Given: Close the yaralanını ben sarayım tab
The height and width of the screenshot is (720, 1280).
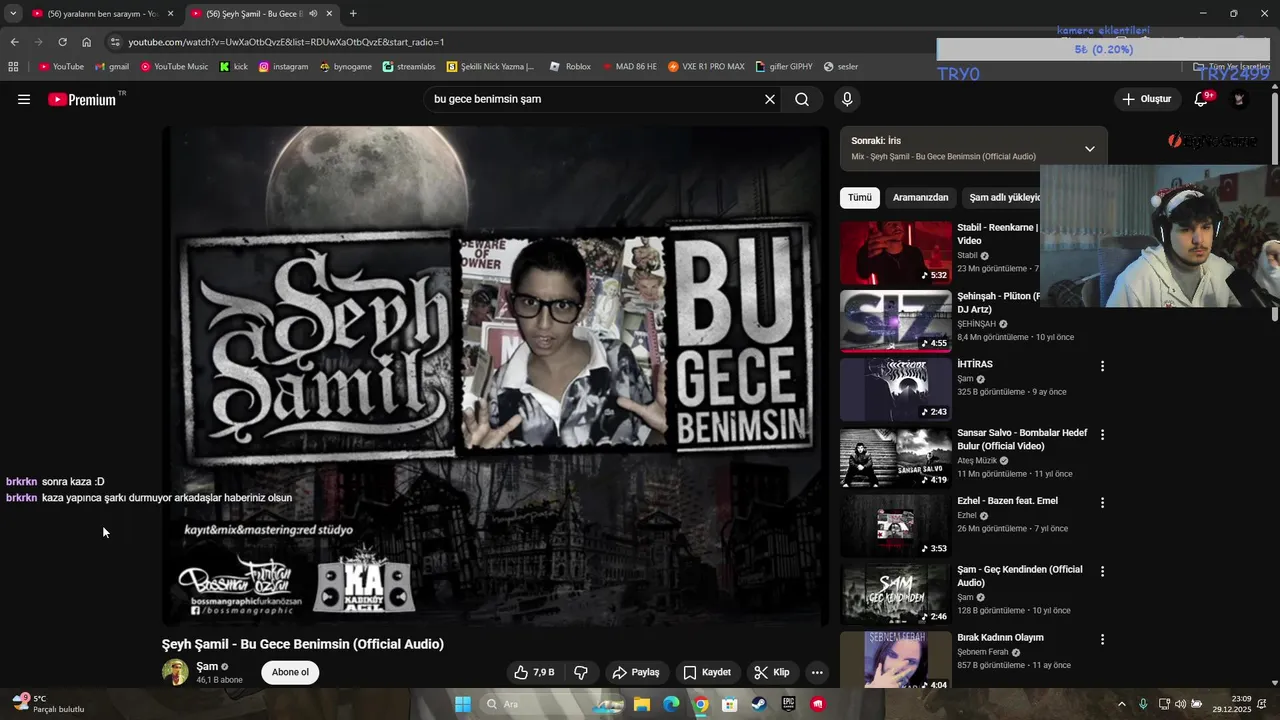Looking at the screenshot, I should point(170,13).
